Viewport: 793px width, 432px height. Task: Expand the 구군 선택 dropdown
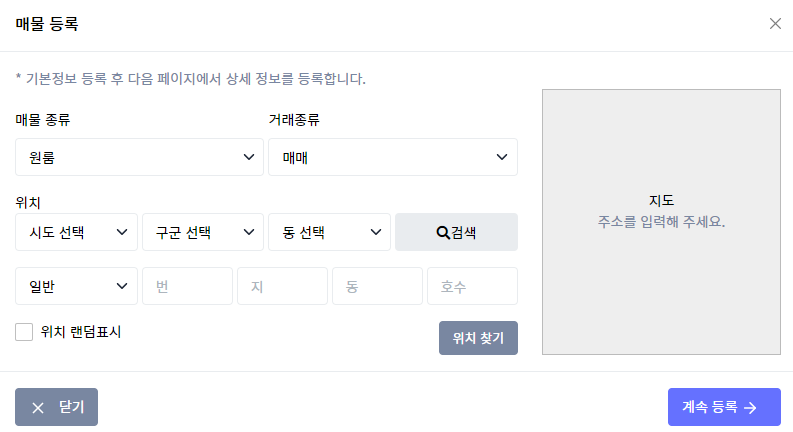[203, 232]
